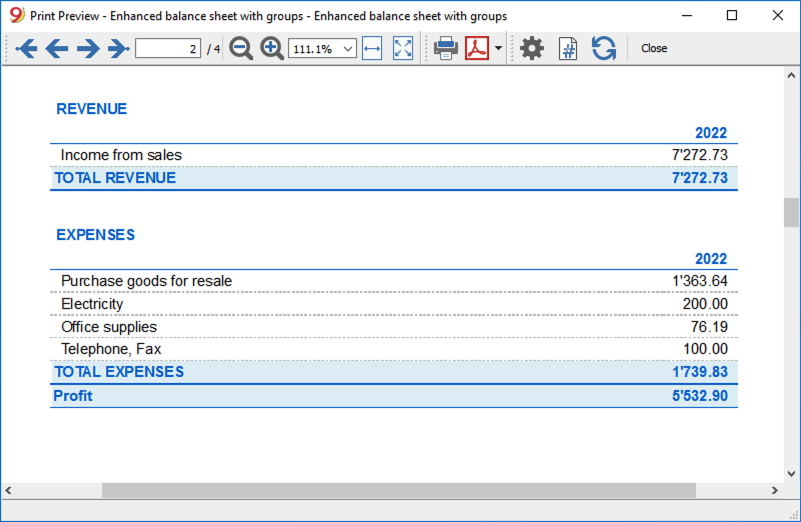Export the report to PDF

tap(477, 48)
